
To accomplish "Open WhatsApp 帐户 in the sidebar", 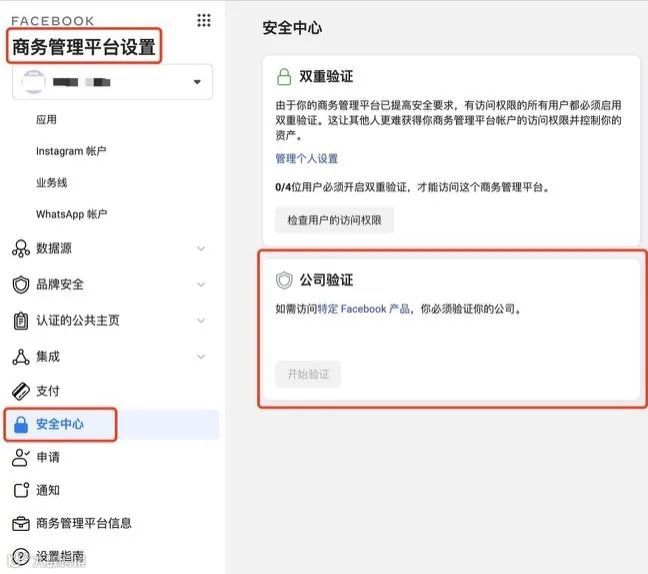I will 71,214.
